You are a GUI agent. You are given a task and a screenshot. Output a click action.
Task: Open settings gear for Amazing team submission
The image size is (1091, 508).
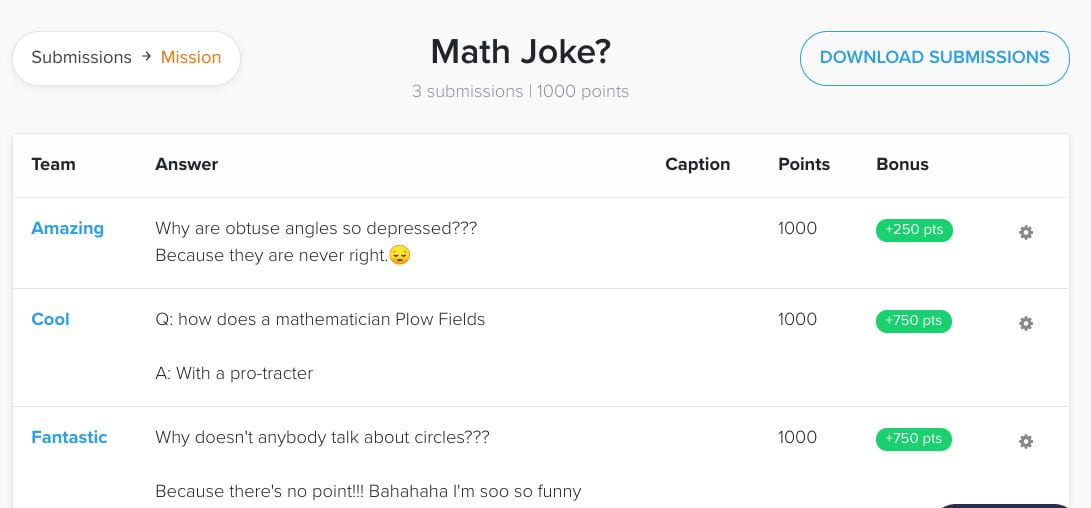pos(1026,232)
